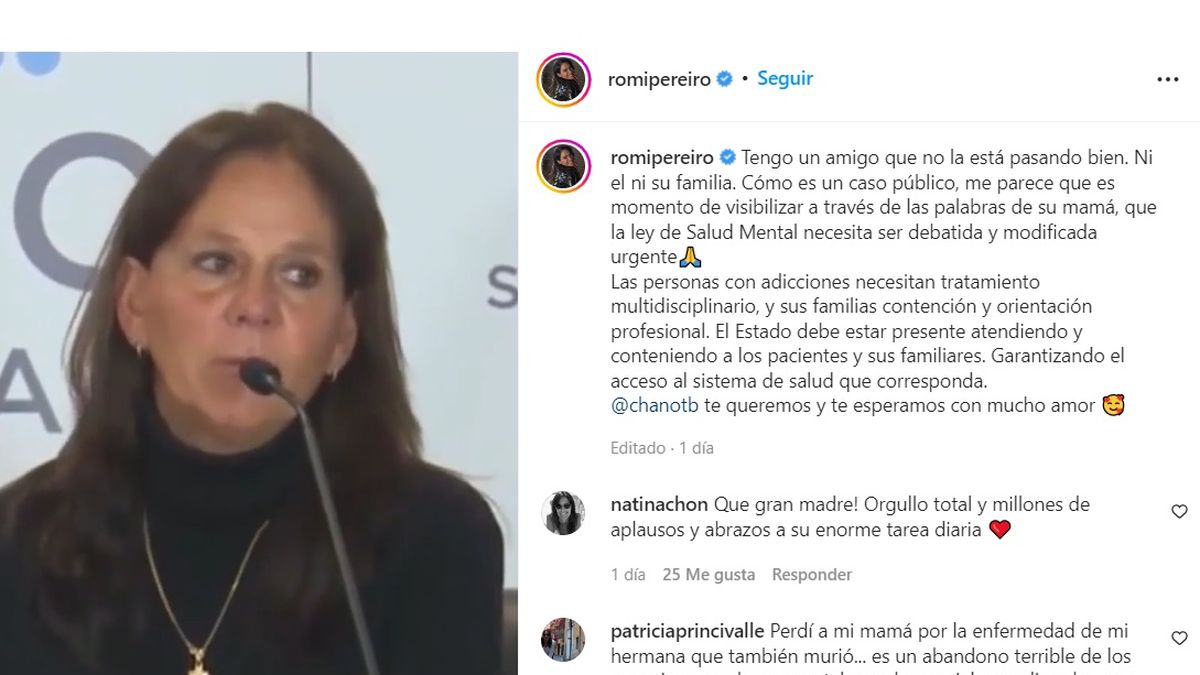View patriciaprincivalle's profile avatar
Viewport: 1200px width, 675px height.
[x=563, y=640]
